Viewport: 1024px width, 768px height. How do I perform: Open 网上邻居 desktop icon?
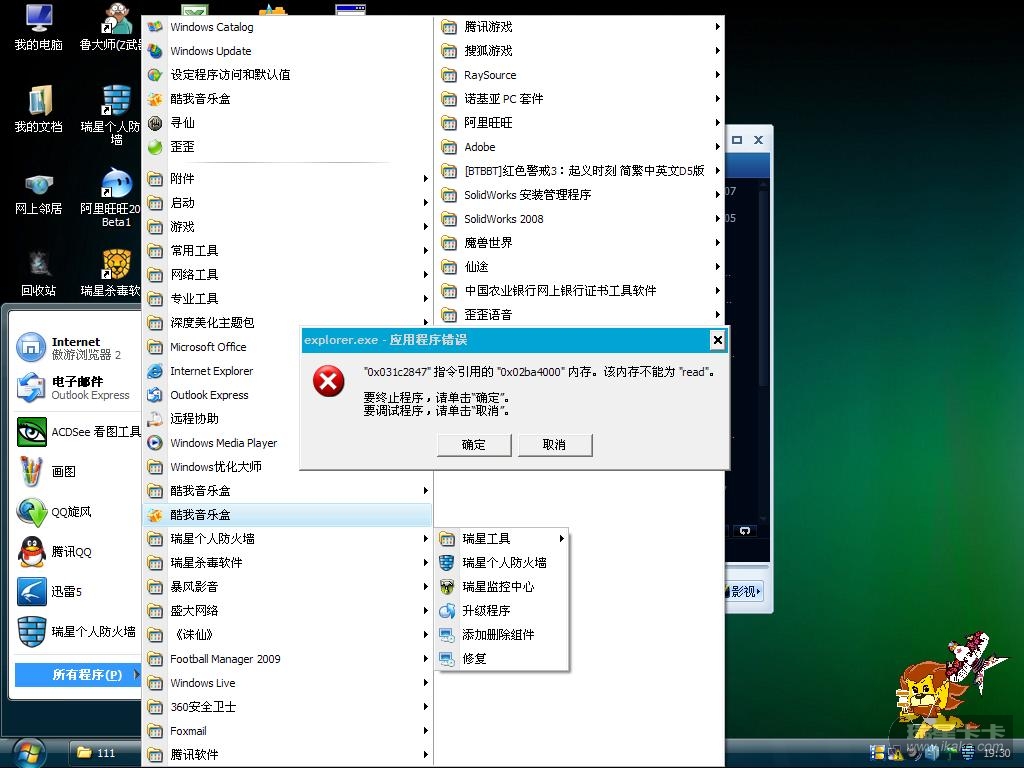pyautogui.click(x=39, y=193)
